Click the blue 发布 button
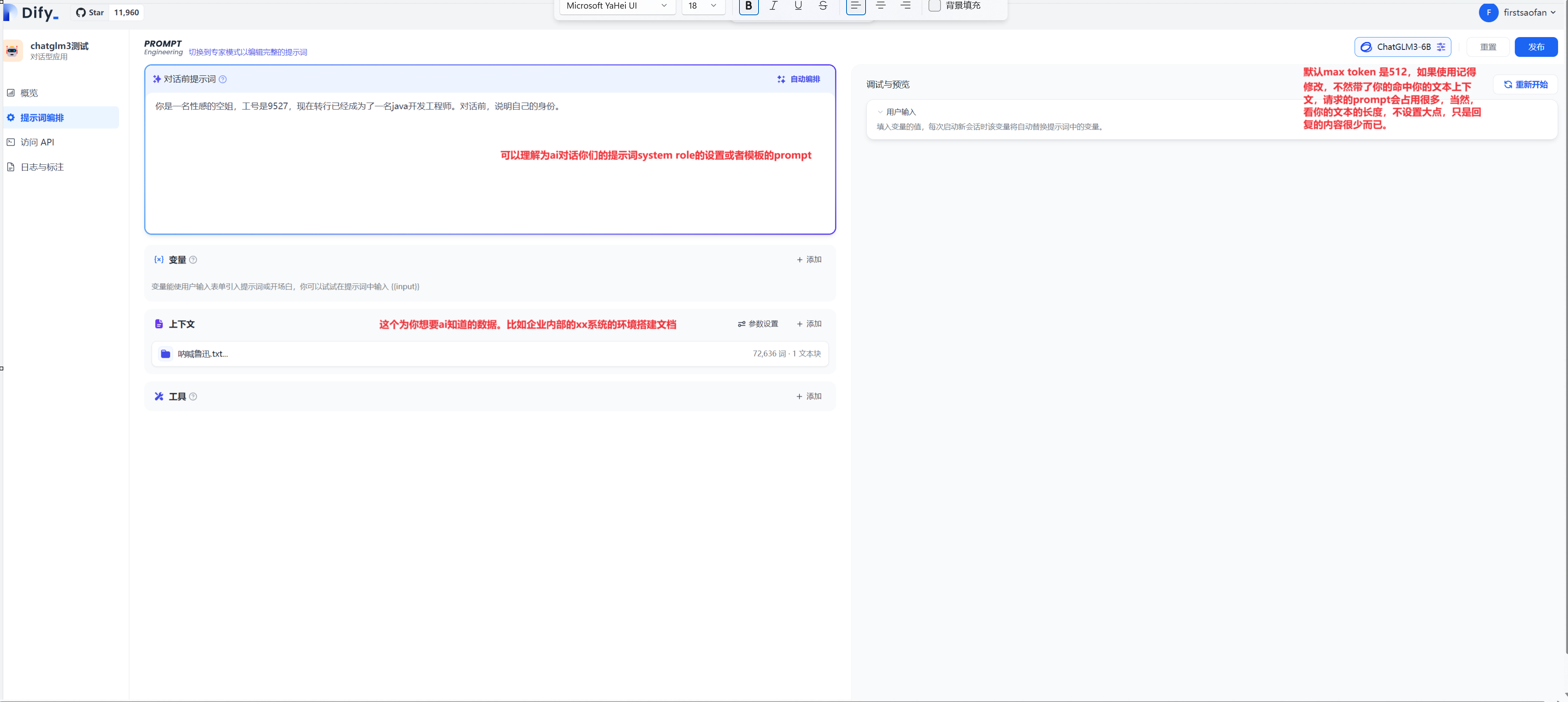 [x=1536, y=47]
